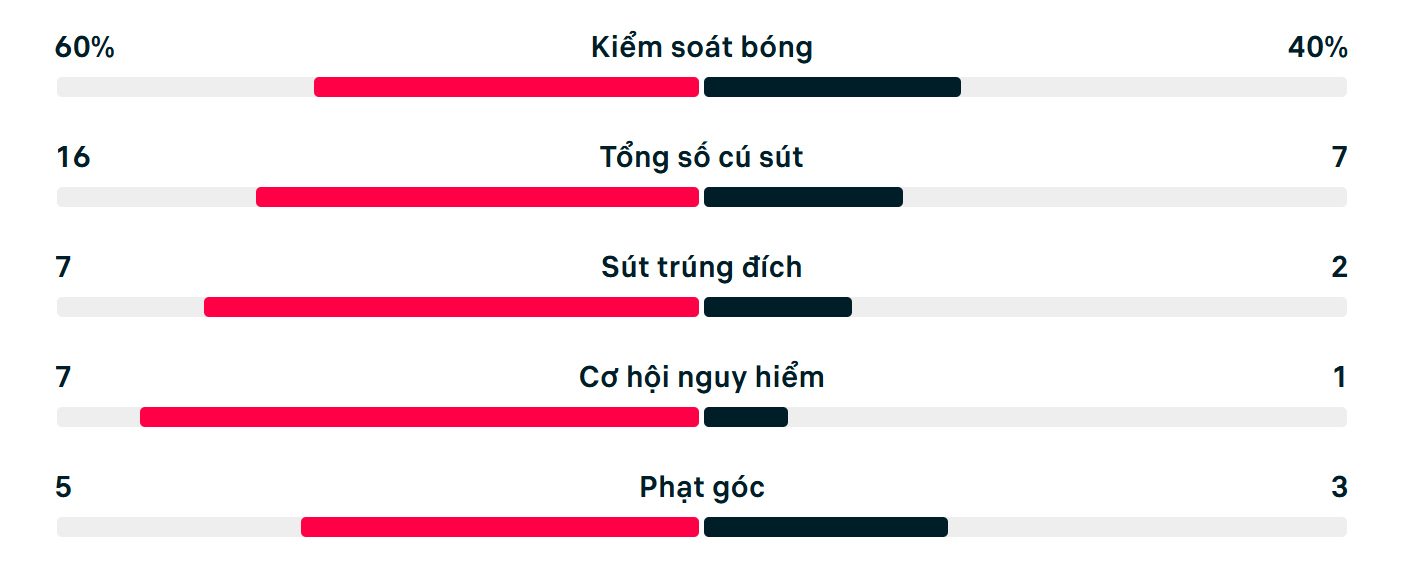This screenshot has height=569, width=1406.
Task: Click the dark Tổng số cú sút bar
Action: point(803,197)
